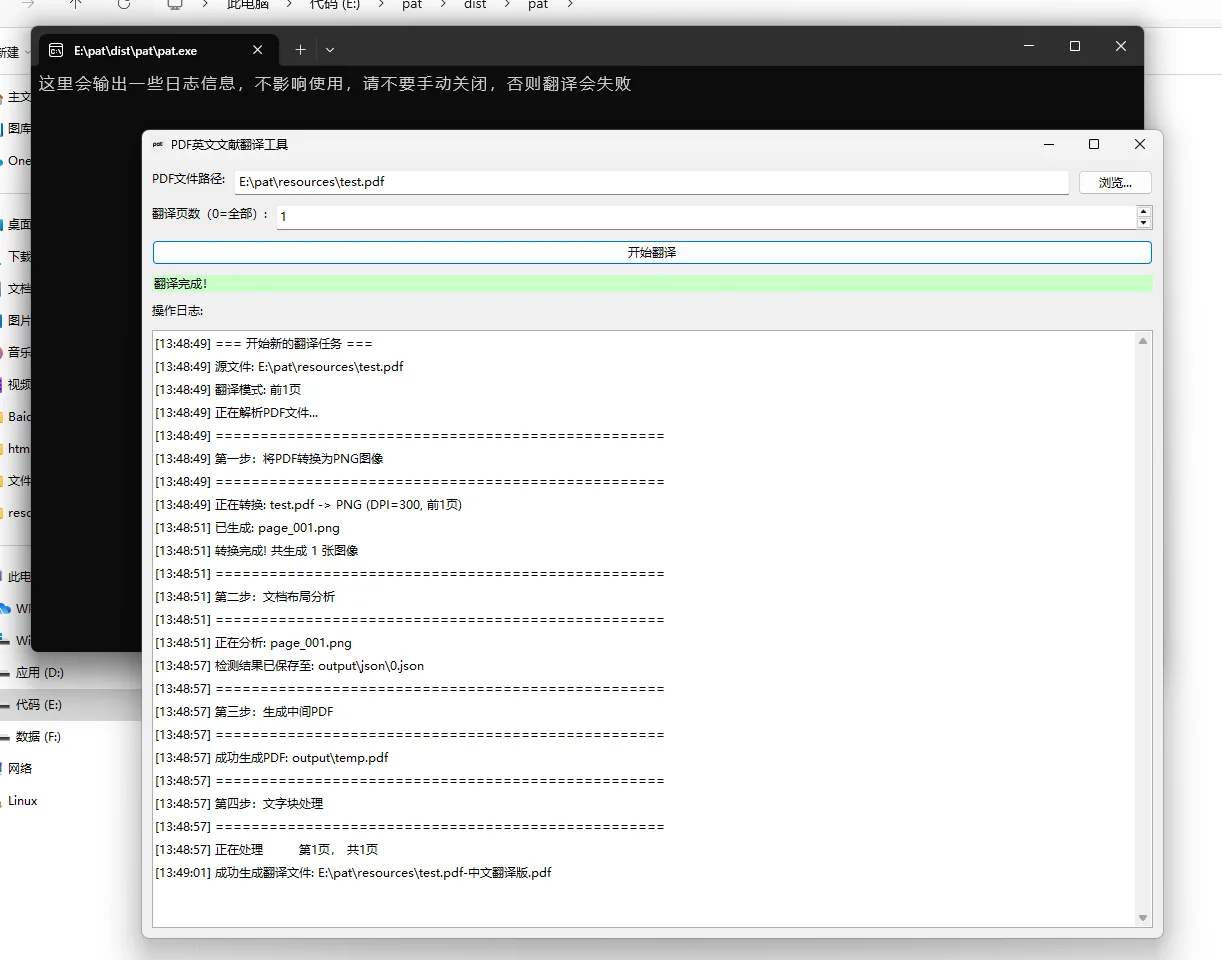Click 此电脑 in Explorer breadcrumb
Viewport: 1222px width, 960px height.
(x=248, y=5)
